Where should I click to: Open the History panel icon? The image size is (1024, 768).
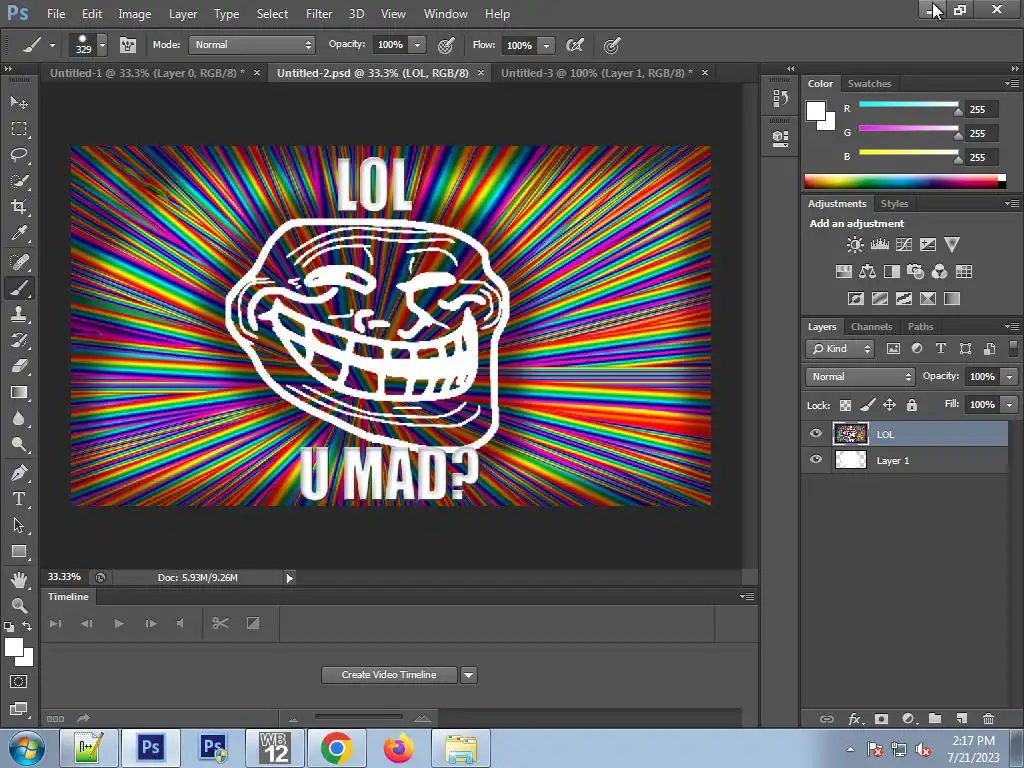pos(780,99)
